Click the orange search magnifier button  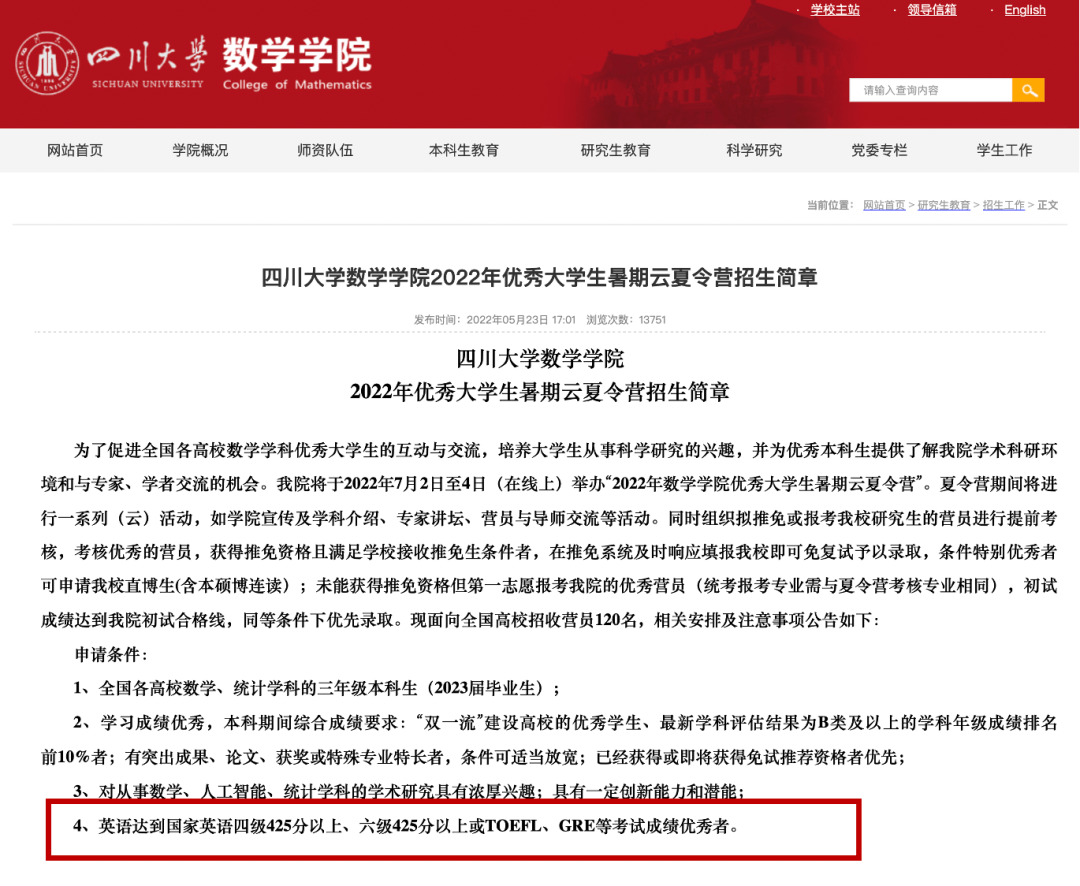pyautogui.click(x=1028, y=90)
